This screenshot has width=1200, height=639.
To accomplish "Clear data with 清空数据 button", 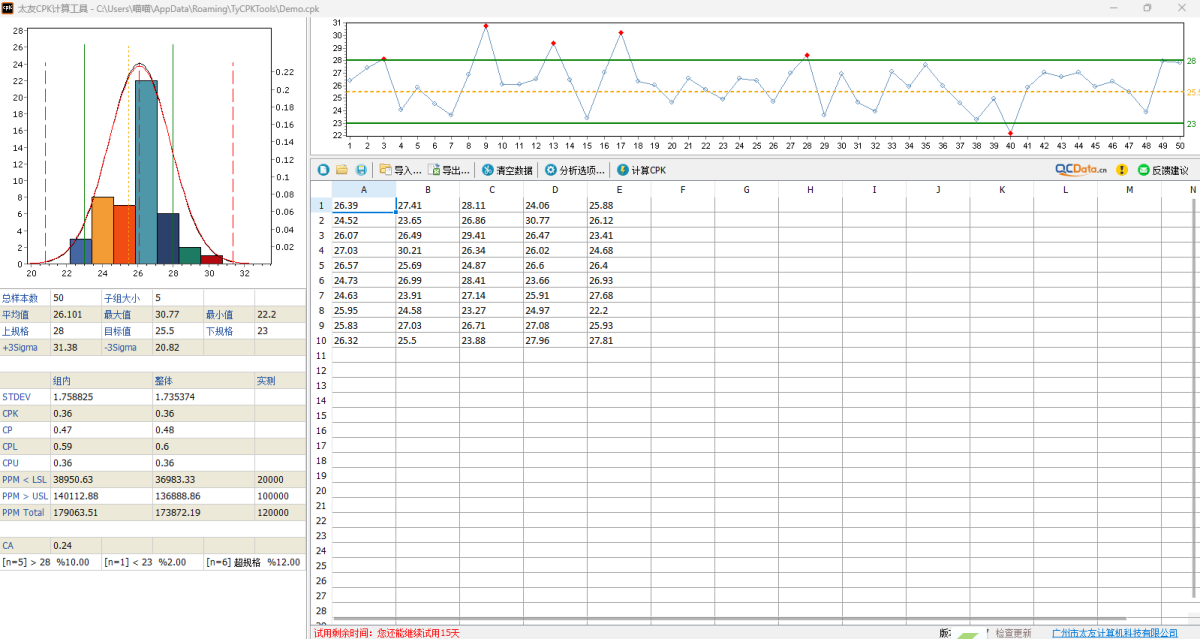I will (x=507, y=170).
